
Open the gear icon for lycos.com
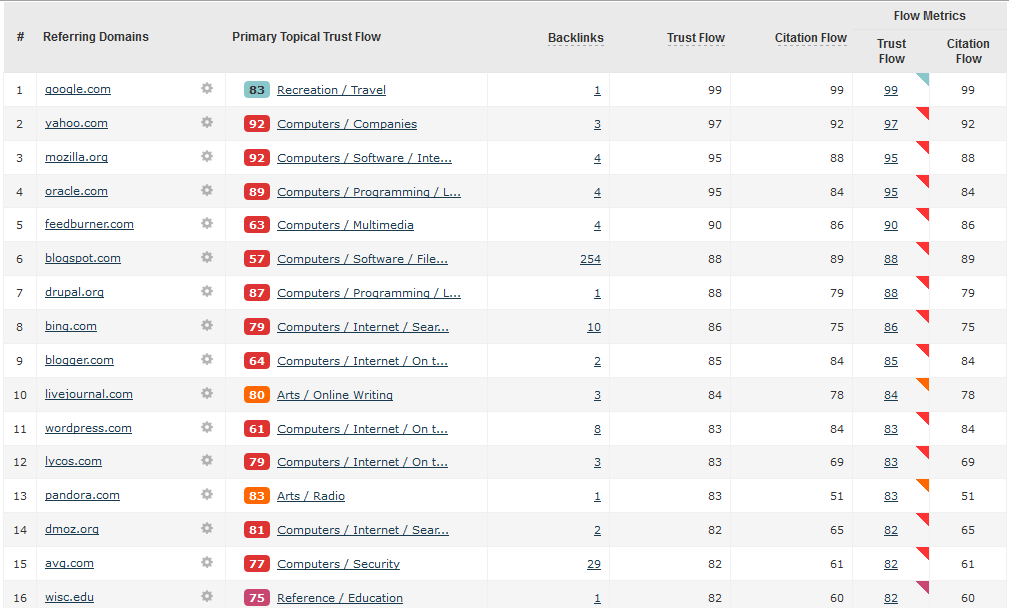(x=207, y=461)
